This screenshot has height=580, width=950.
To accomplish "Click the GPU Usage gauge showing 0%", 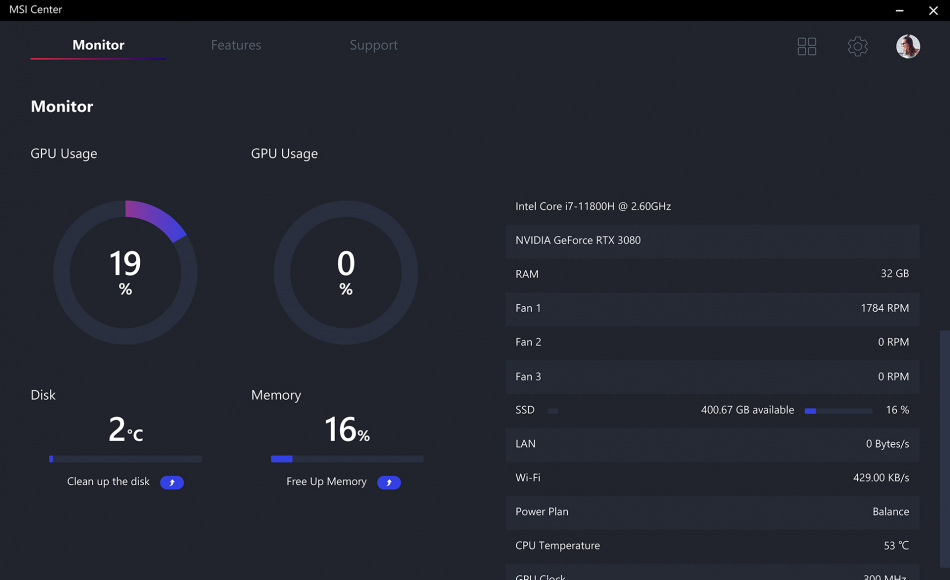I will 346,272.
